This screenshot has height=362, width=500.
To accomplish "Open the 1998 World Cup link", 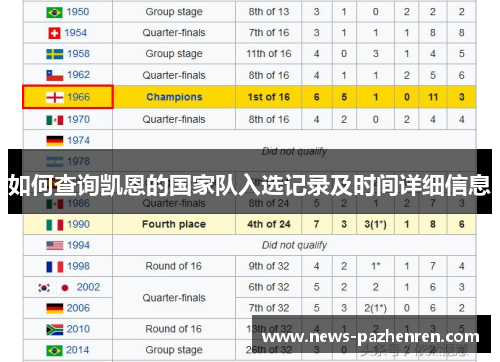I will pyautogui.click(x=79, y=266).
